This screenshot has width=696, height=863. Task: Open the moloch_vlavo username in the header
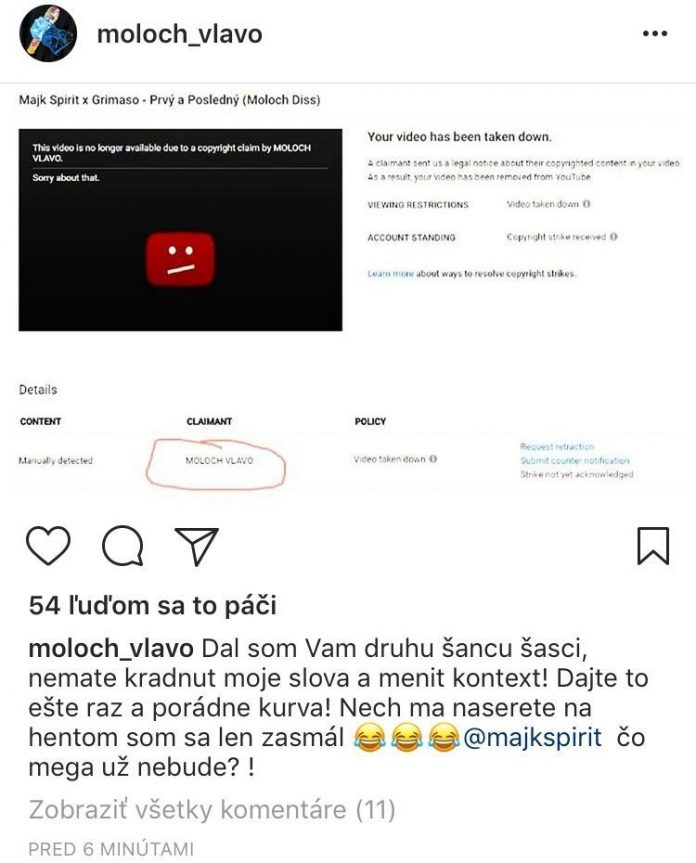click(x=179, y=34)
